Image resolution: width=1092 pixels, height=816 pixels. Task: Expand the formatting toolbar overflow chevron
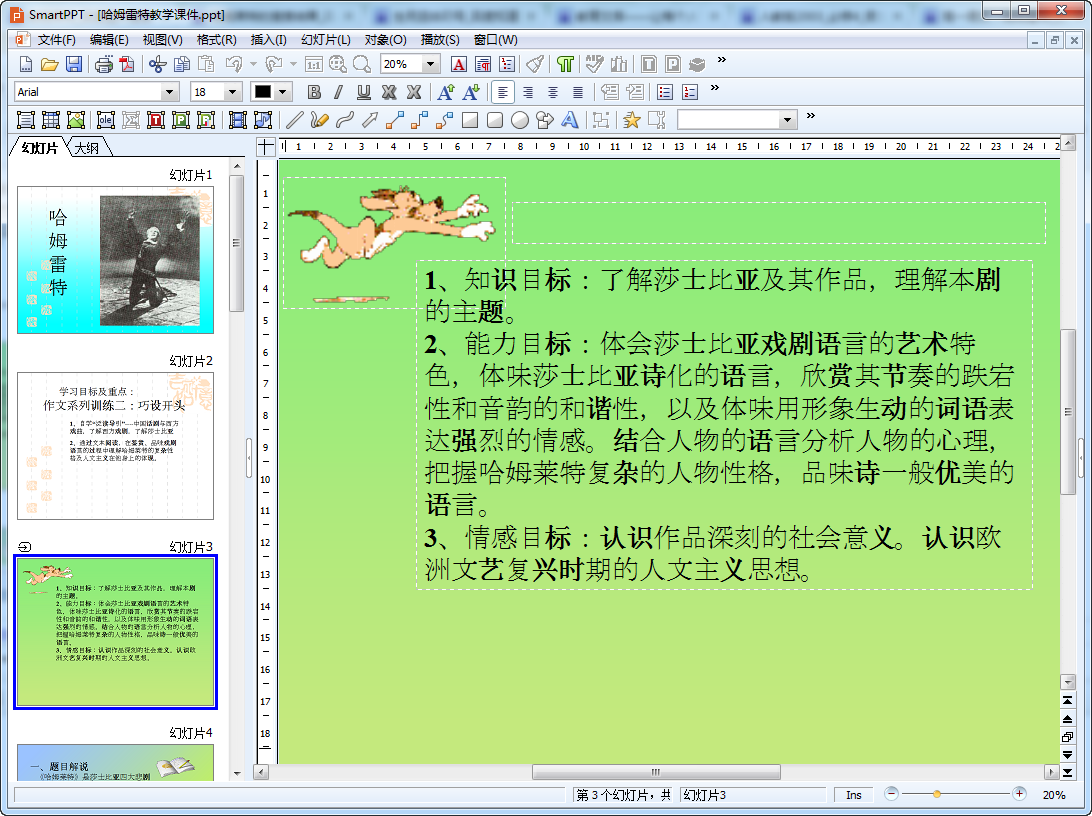tap(715, 88)
